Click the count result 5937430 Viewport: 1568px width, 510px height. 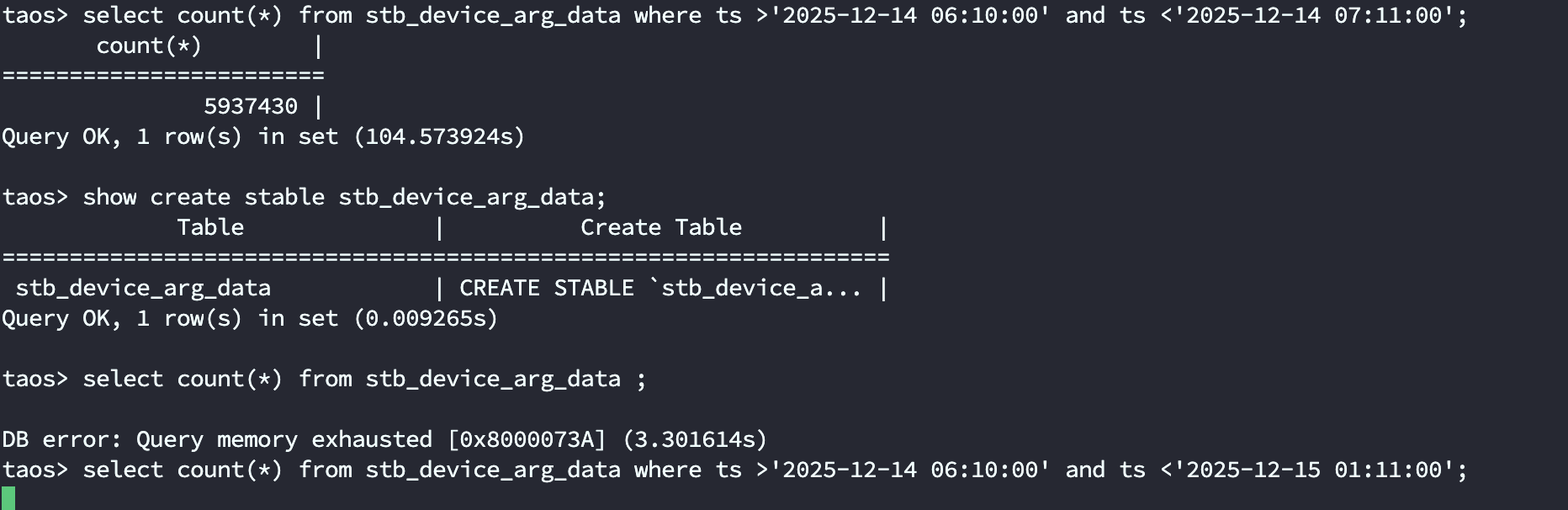coord(250,106)
